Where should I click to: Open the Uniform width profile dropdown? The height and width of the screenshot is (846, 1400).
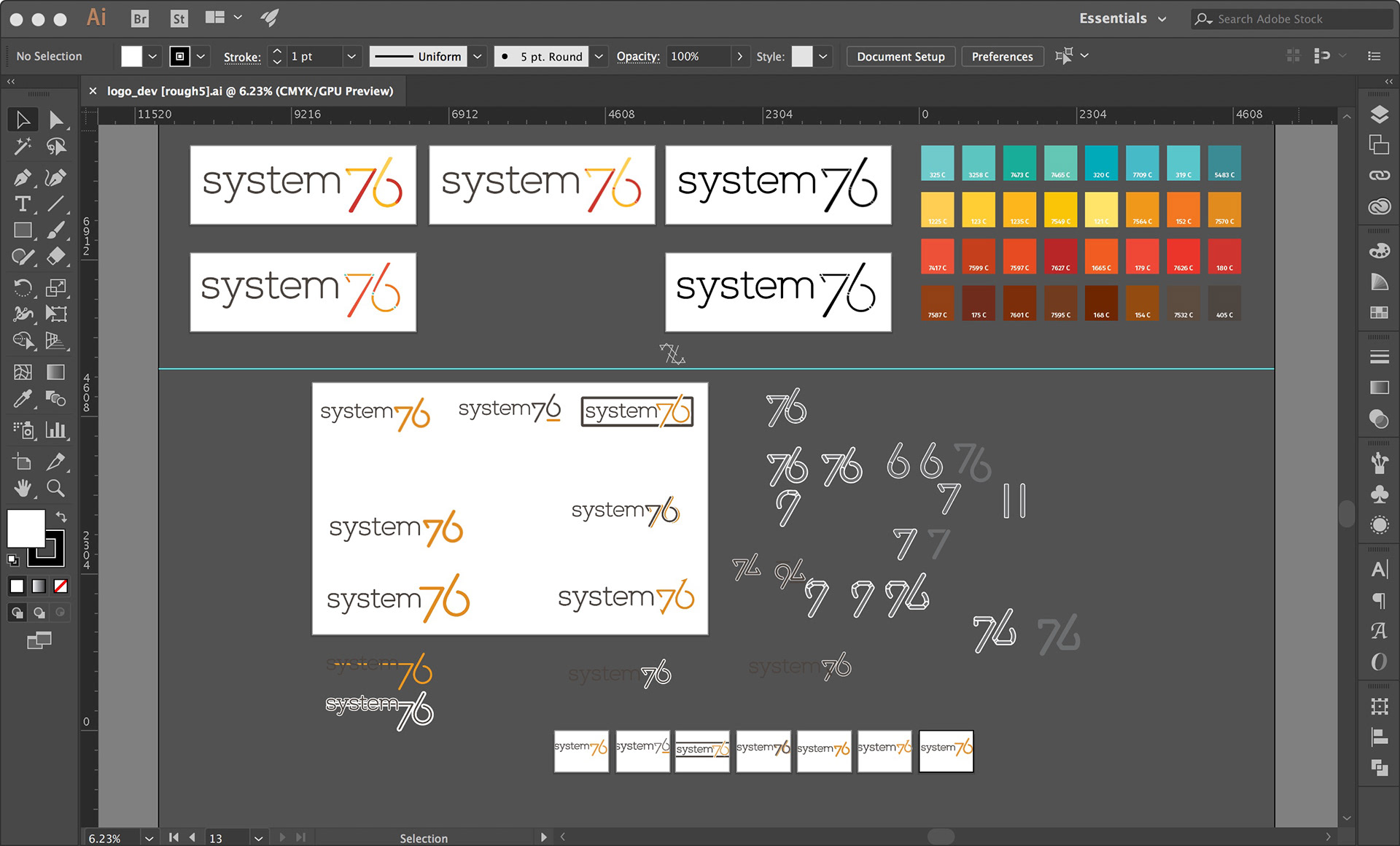click(x=478, y=56)
